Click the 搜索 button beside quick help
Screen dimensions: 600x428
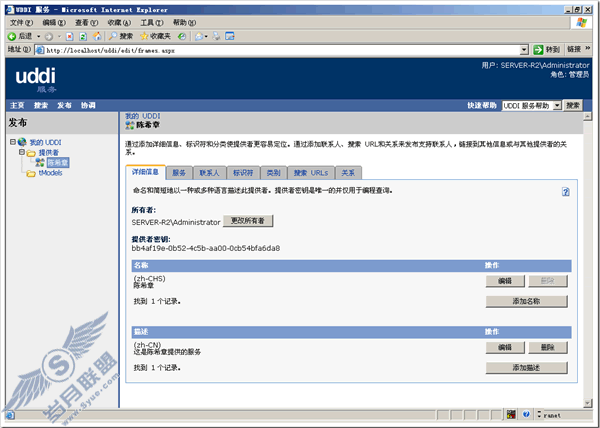[x=573, y=106]
